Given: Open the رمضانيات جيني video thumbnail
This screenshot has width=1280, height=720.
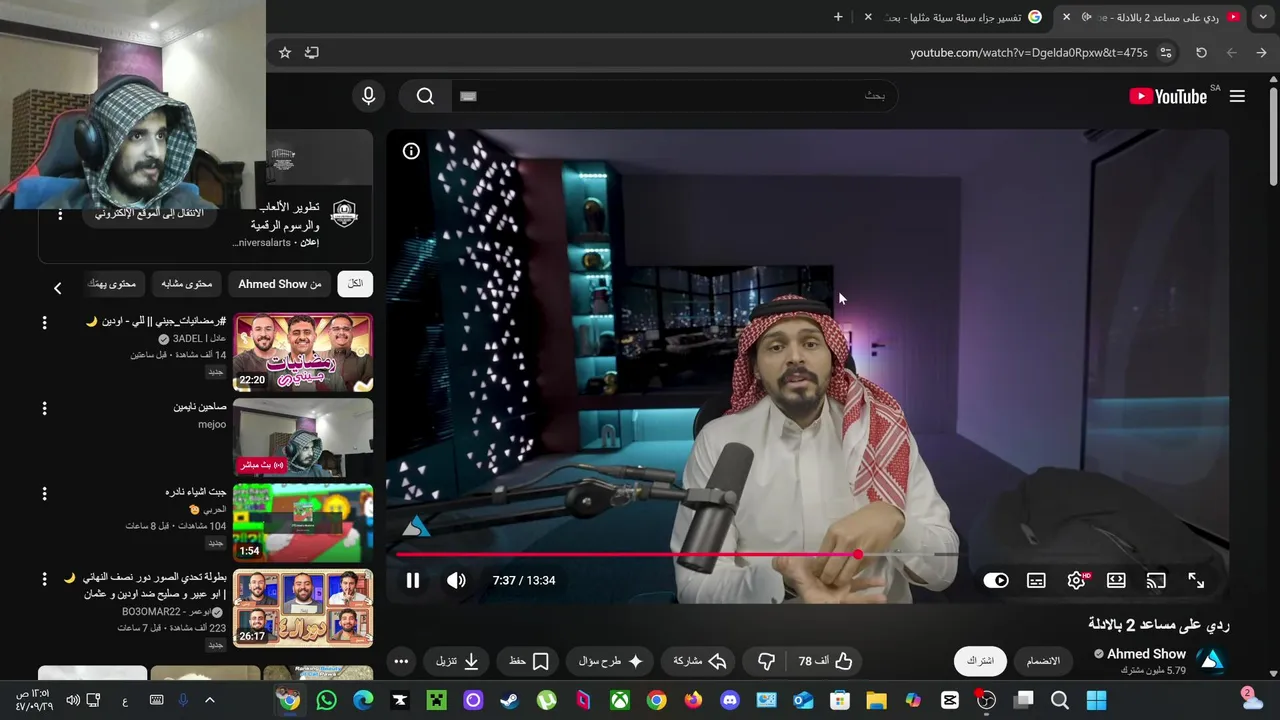Looking at the screenshot, I should [x=303, y=352].
